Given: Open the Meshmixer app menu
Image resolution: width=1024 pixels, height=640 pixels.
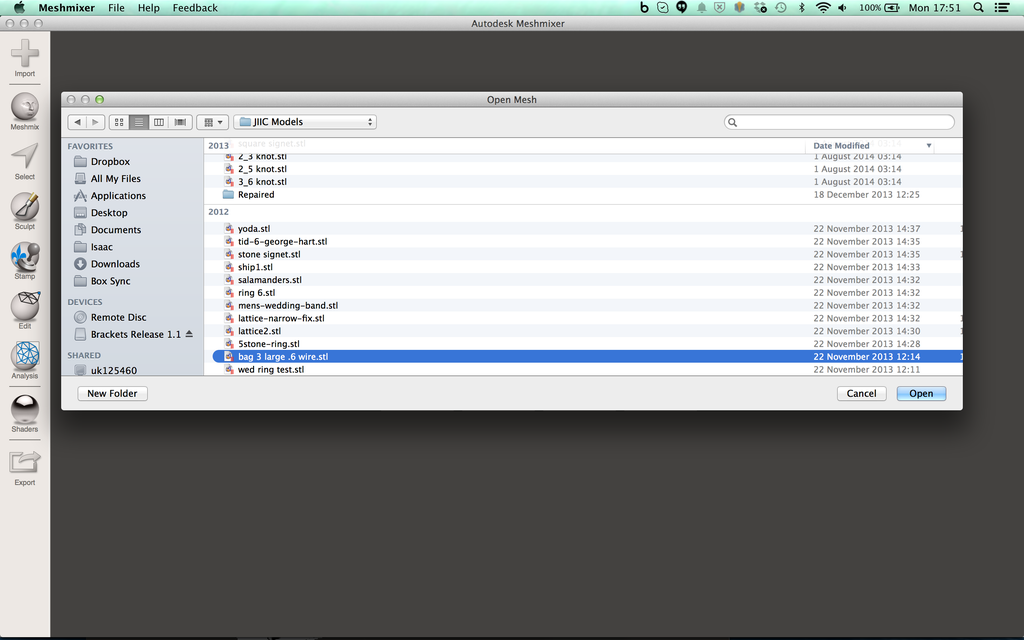Looking at the screenshot, I should (x=67, y=8).
